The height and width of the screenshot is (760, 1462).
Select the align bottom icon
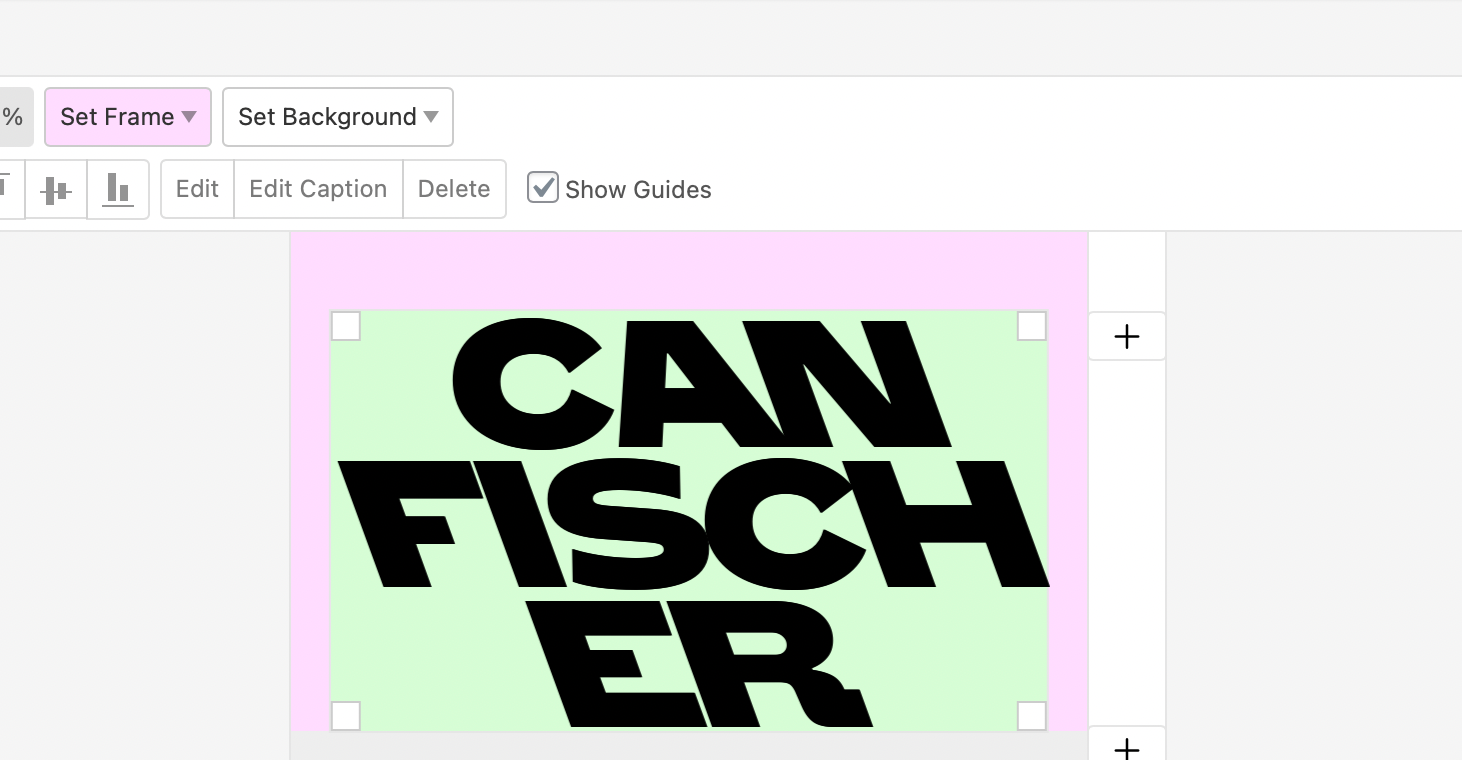point(118,189)
